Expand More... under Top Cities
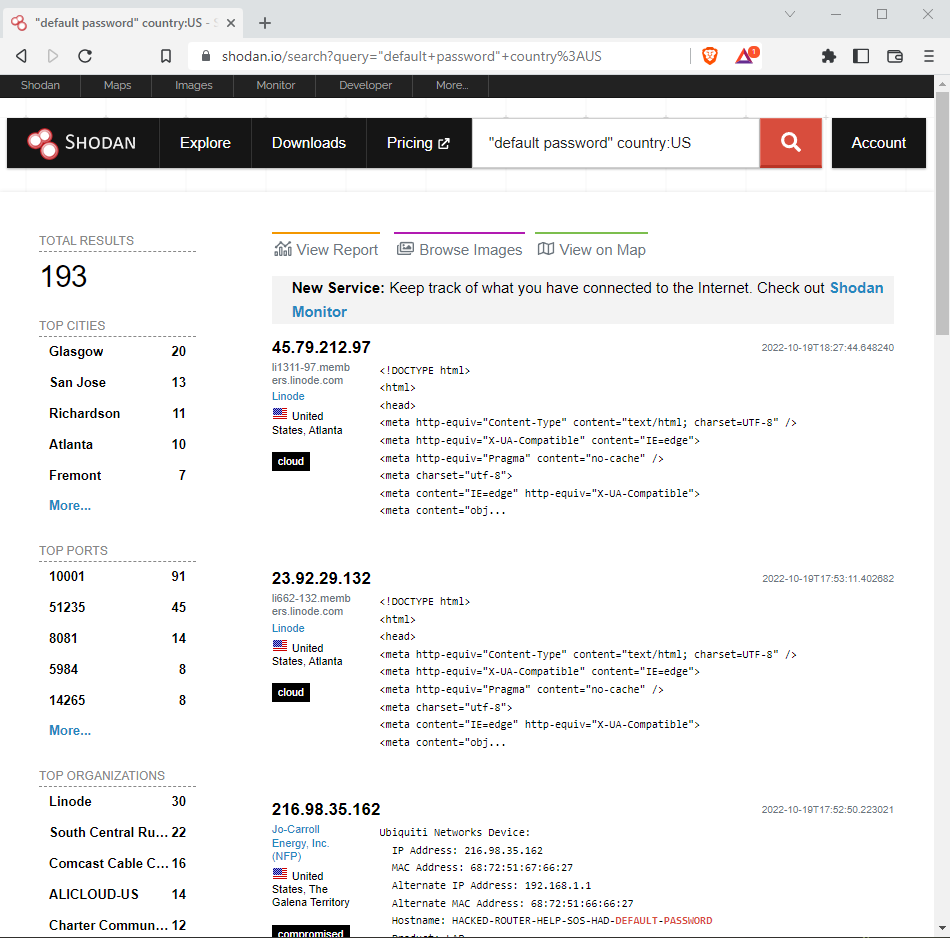This screenshot has height=938, width=950. point(70,505)
